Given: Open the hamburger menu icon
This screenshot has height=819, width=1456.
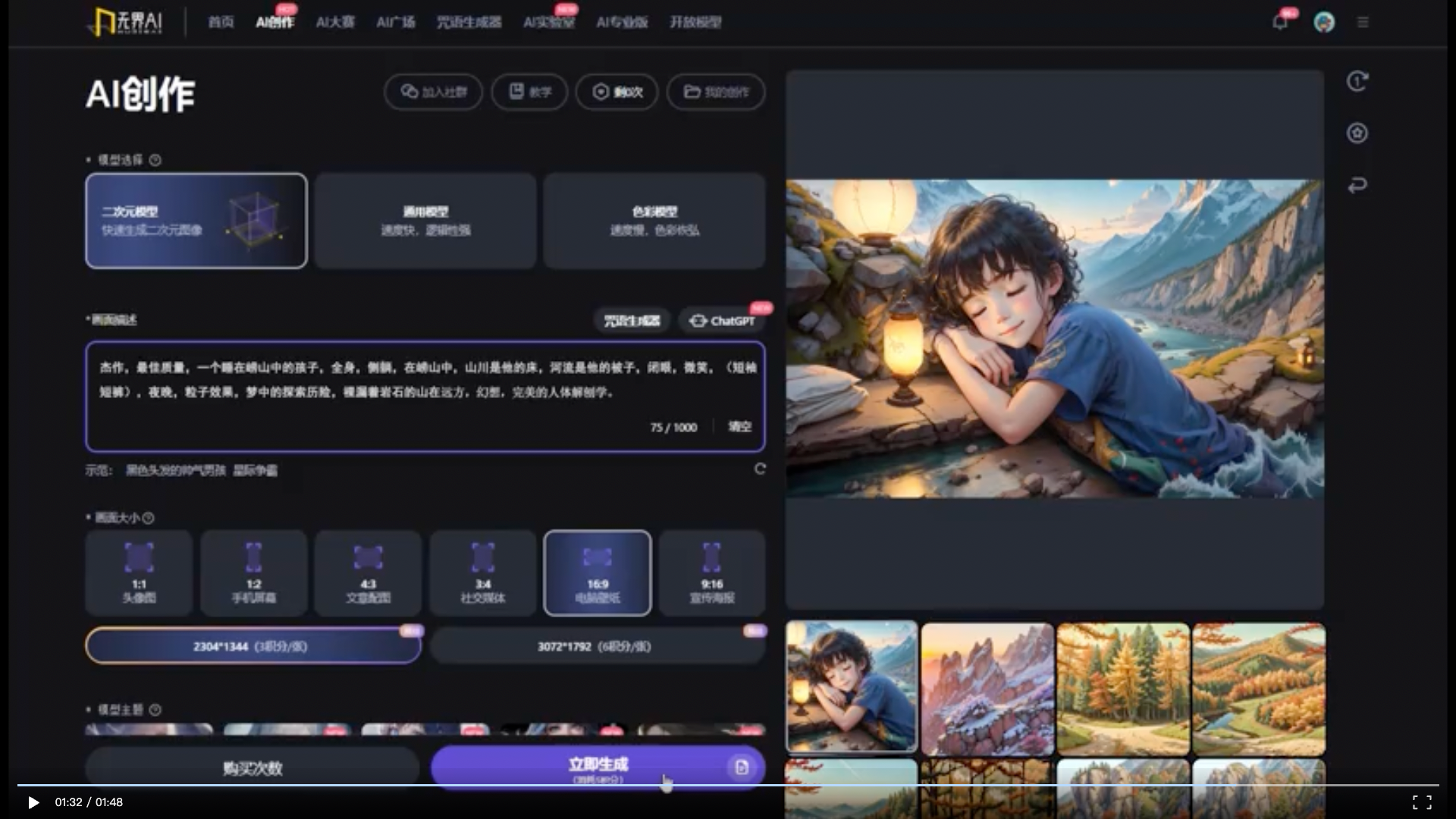Looking at the screenshot, I should (x=1363, y=22).
